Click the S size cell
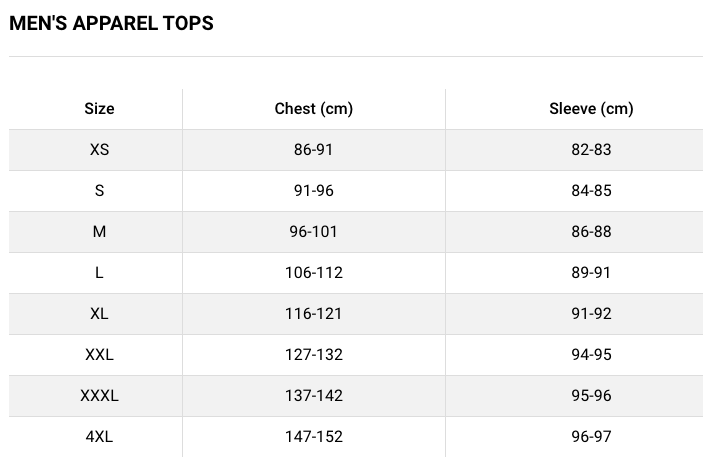Viewport: 703px width, 473px height. pos(99,191)
